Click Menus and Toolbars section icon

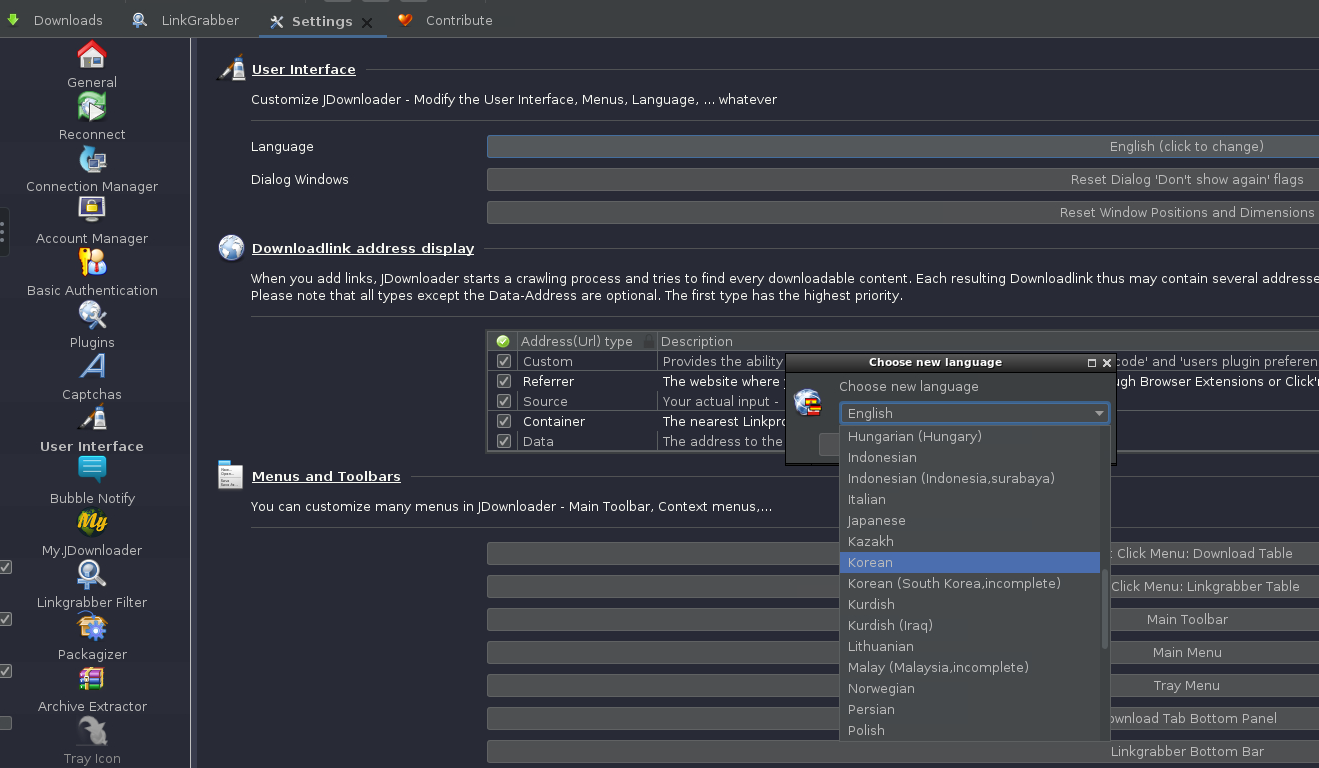pos(231,476)
